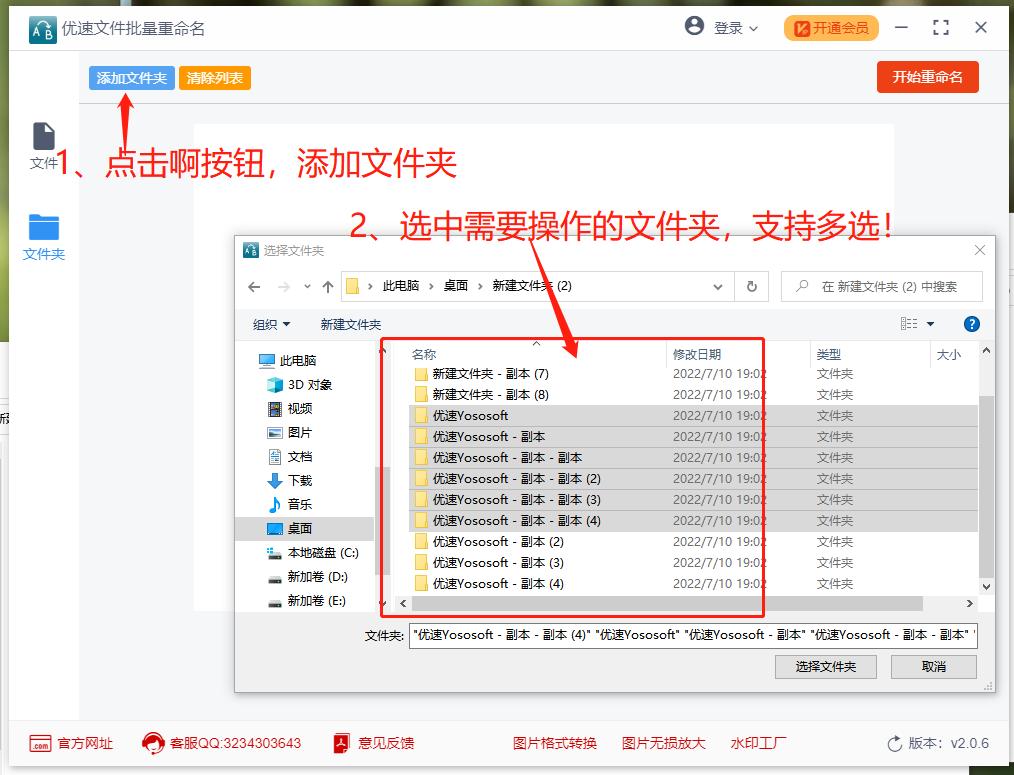This screenshot has height=775, width=1014.
Task: Change view layout icon in dialog
Action: (909, 323)
